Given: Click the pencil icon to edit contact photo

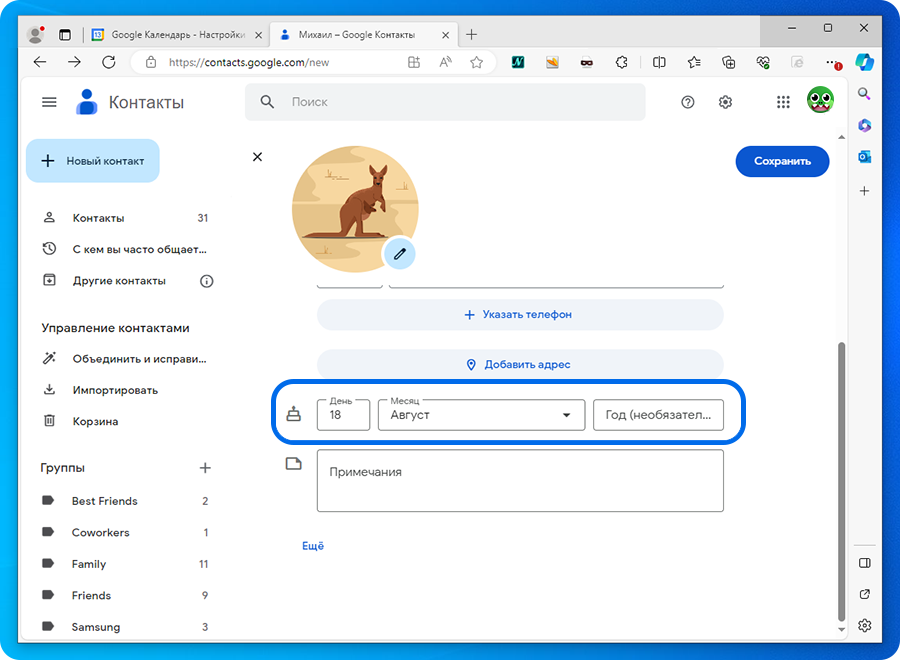Looking at the screenshot, I should (x=399, y=254).
